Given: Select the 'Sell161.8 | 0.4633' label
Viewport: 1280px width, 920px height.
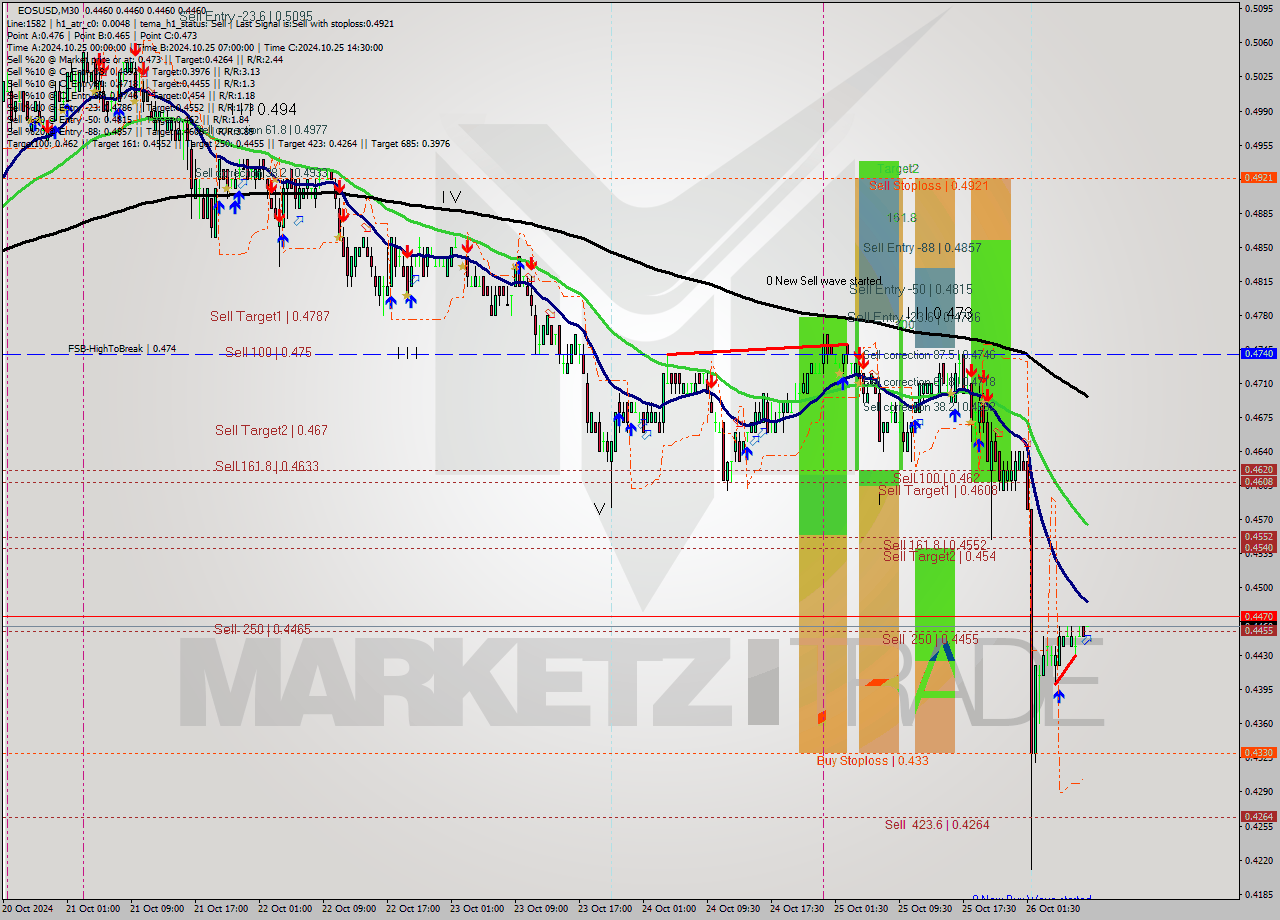Looking at the screenshot, I should (x=267, y=465).
